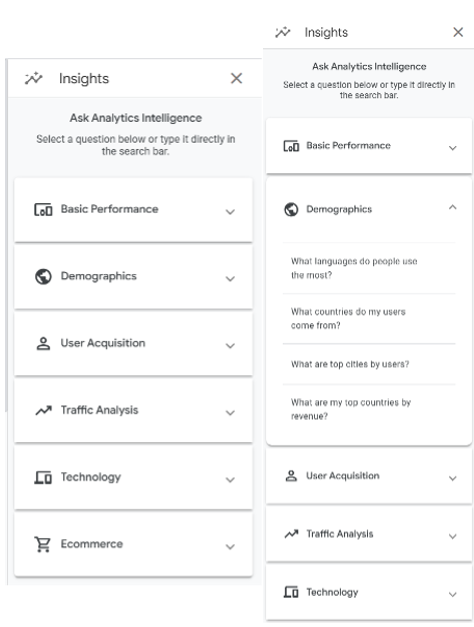474x627 pixels.
Task: Click the globe icon in the expanded Demographics card
Action: click(x=291, y=209)
